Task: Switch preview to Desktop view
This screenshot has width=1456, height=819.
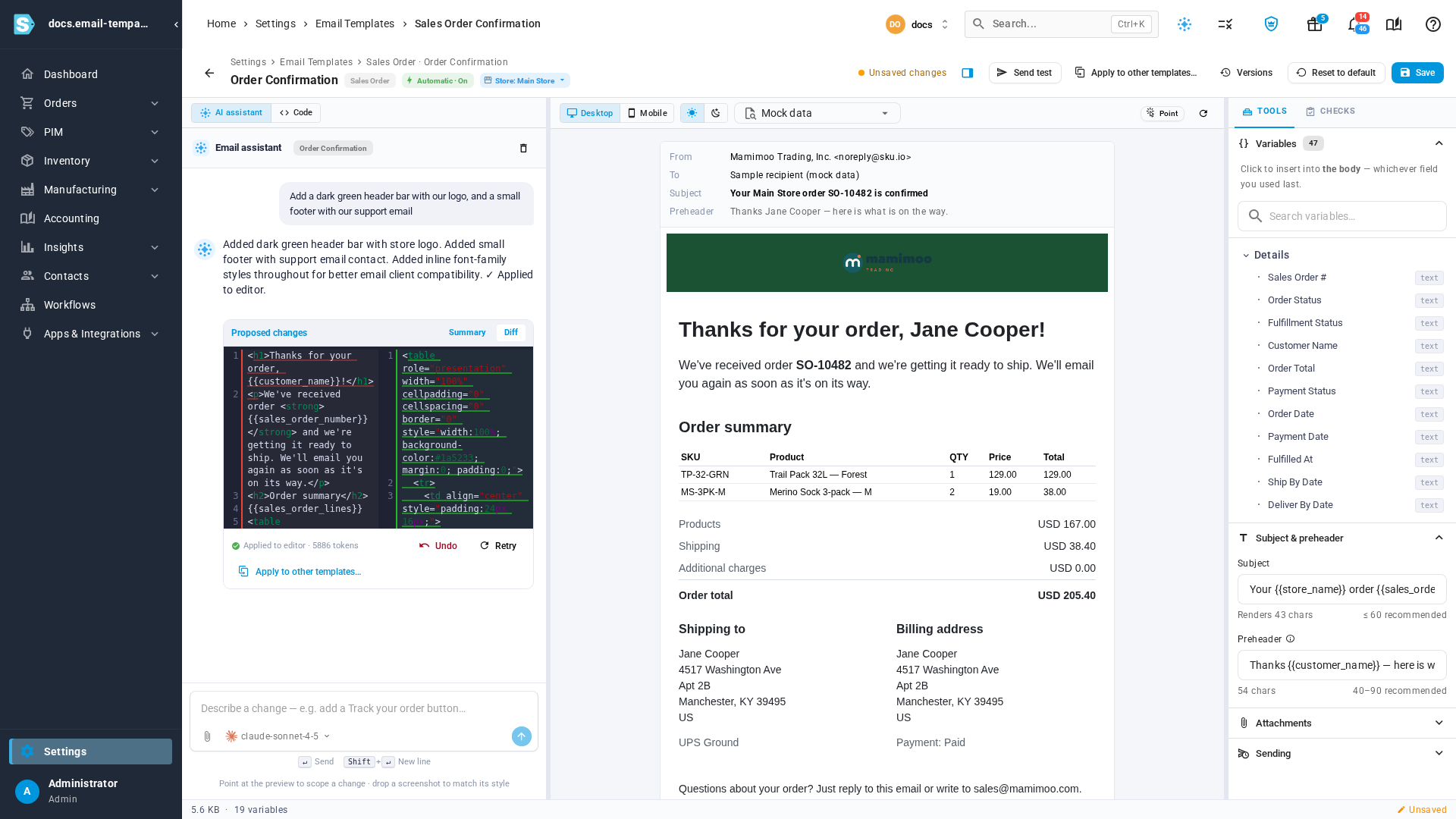Action: (x=590, y=113)
